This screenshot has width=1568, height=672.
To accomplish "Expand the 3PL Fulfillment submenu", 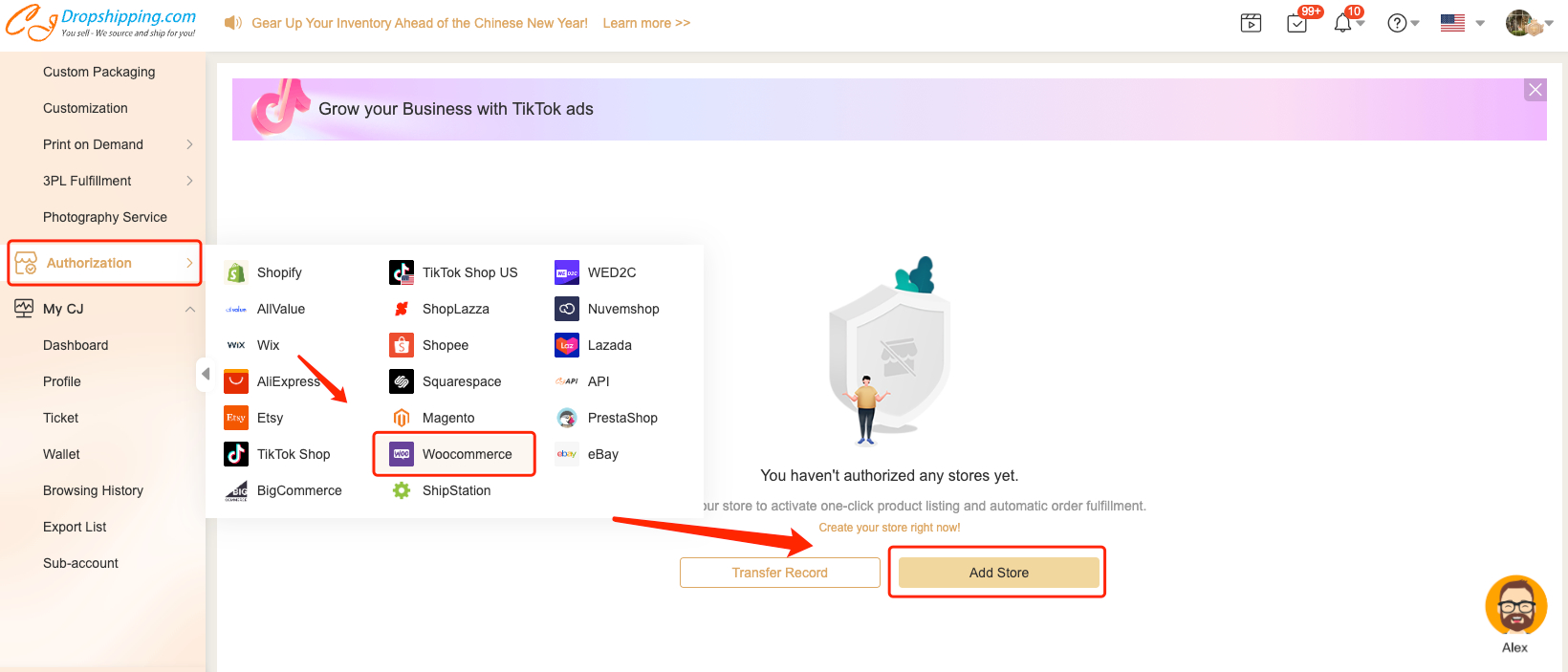I will (189, 181).
